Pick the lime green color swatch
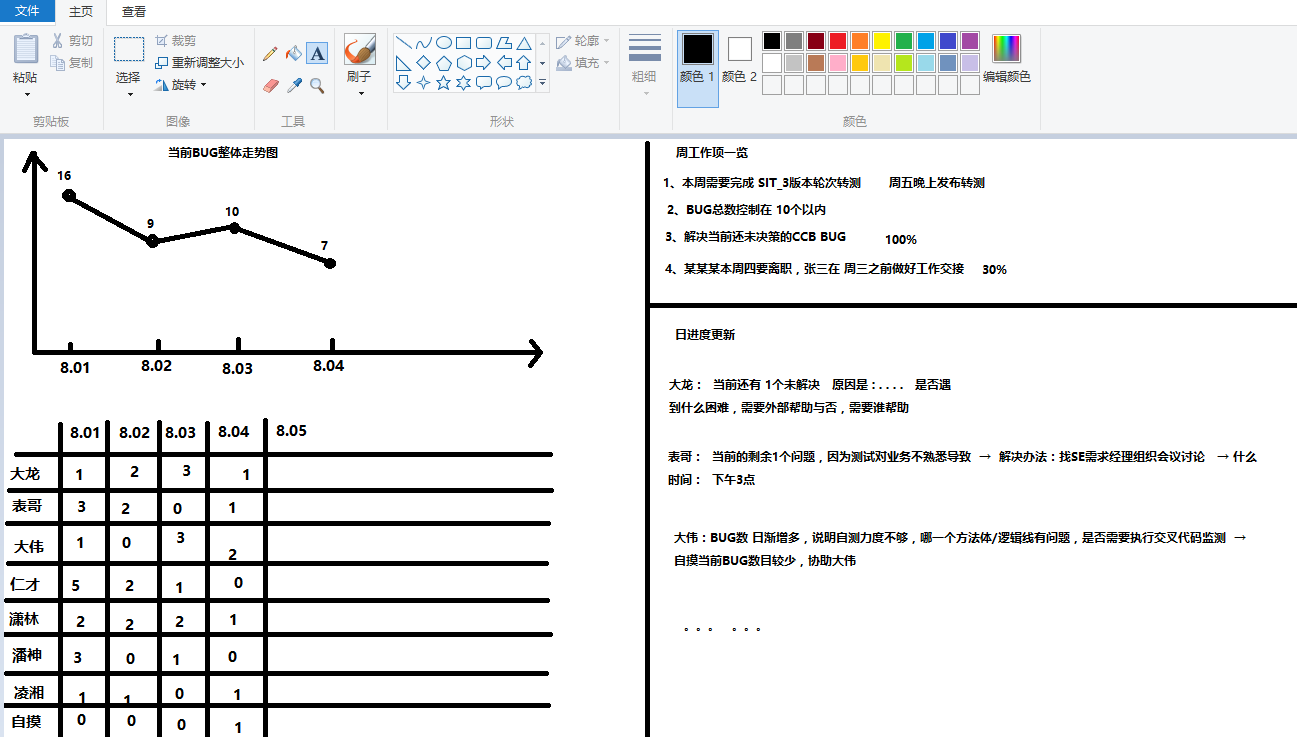The image size is (1297, 737). (x=904, y=63)
